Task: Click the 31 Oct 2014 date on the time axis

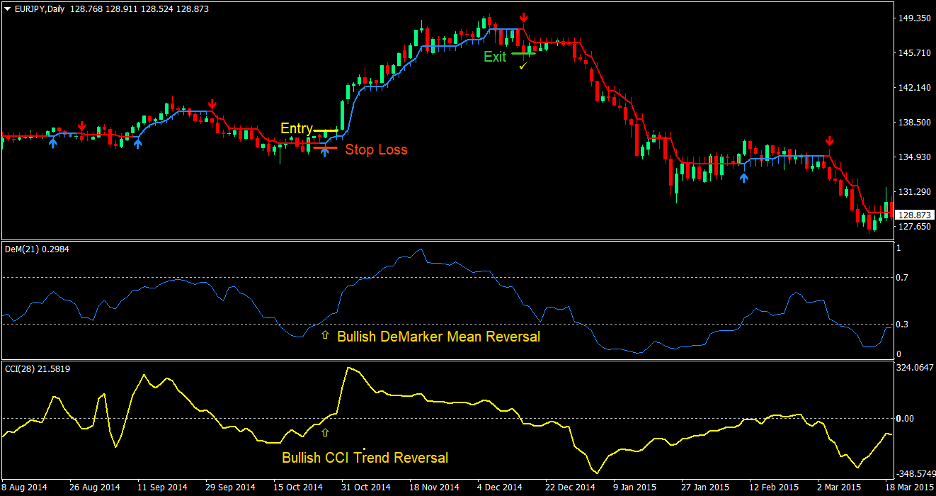Action: tap(357, 487)
